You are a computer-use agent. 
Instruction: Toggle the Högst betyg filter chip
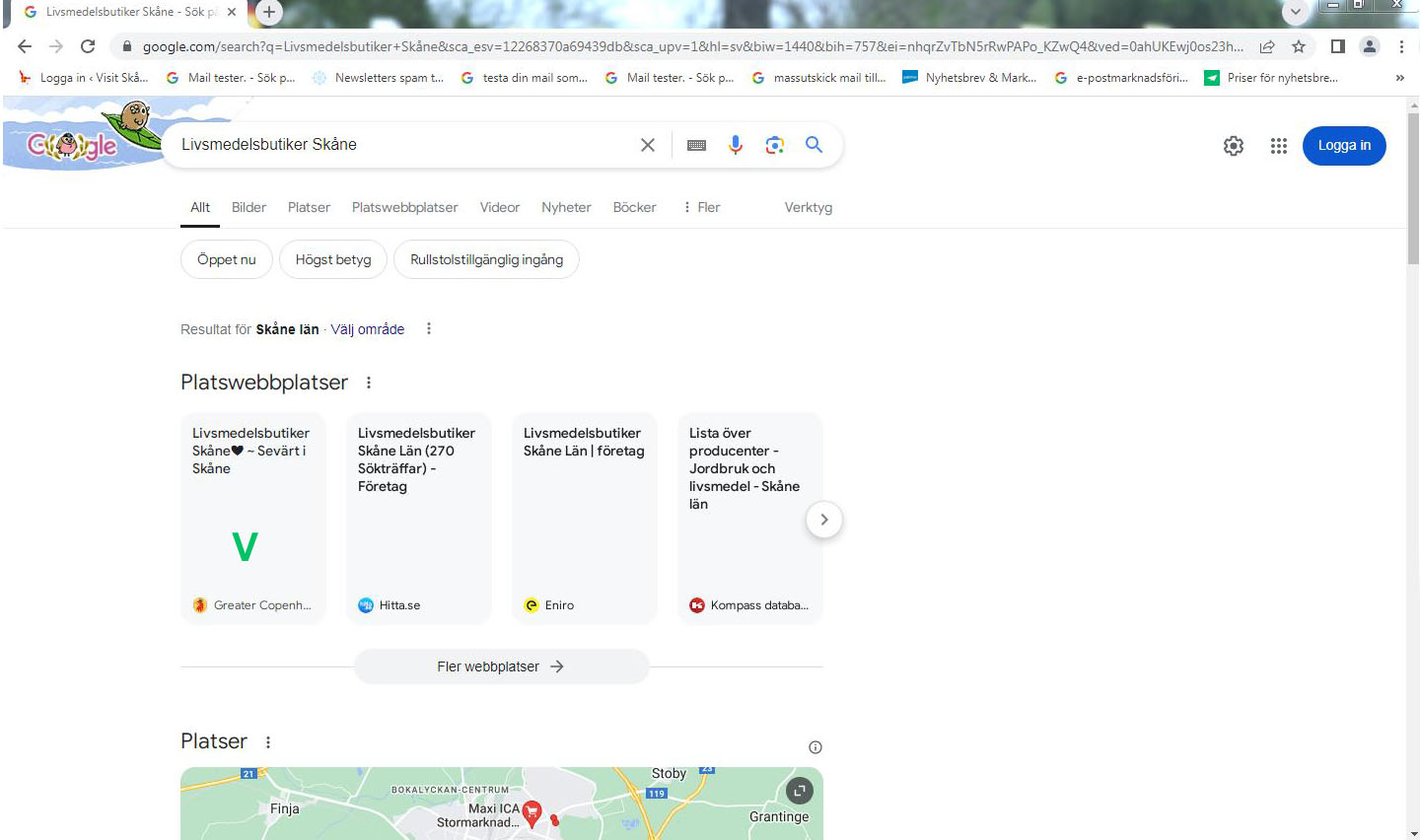click(x=333, y=259)
